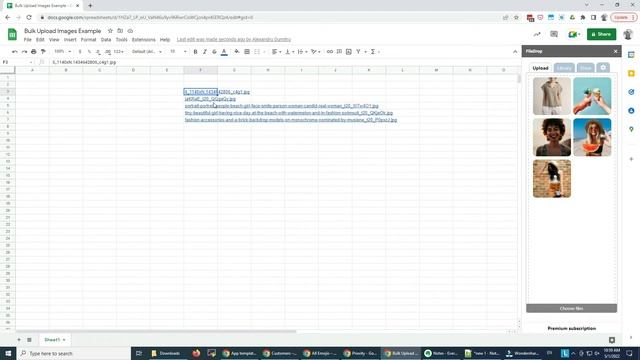Open the View menu
Screen dimensions: 640x360
(54, 40)
